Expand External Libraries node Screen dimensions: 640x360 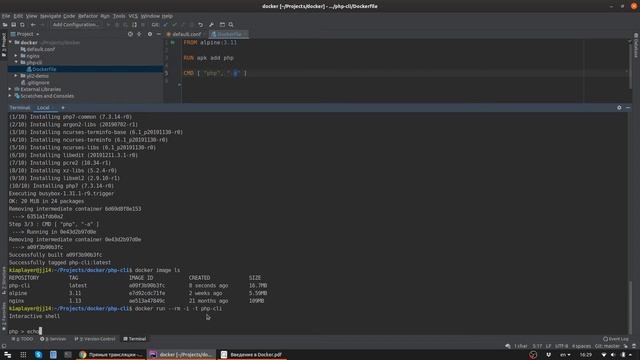[11, 89]
